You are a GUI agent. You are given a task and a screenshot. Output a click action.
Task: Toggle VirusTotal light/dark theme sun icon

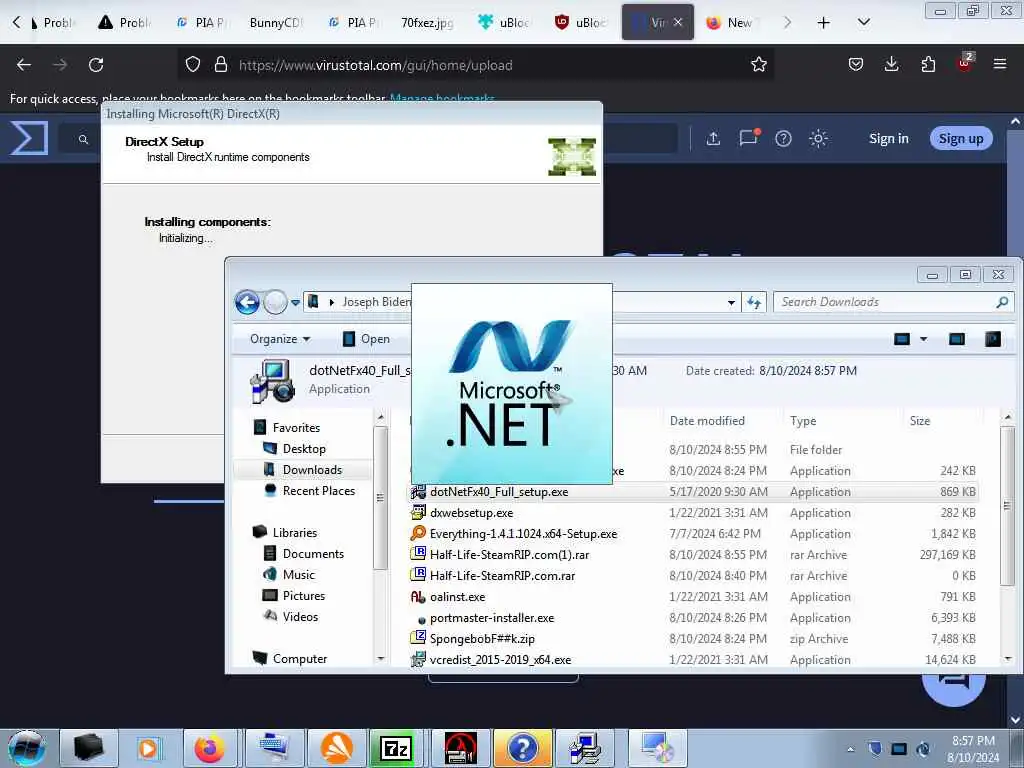[x=818, y=138]
